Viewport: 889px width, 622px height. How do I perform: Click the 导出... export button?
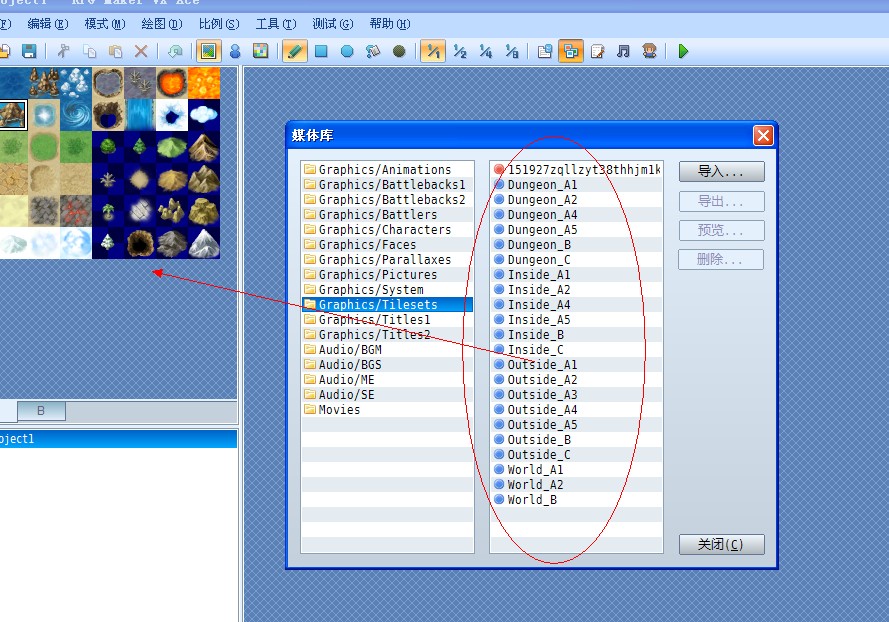point(721,201)
